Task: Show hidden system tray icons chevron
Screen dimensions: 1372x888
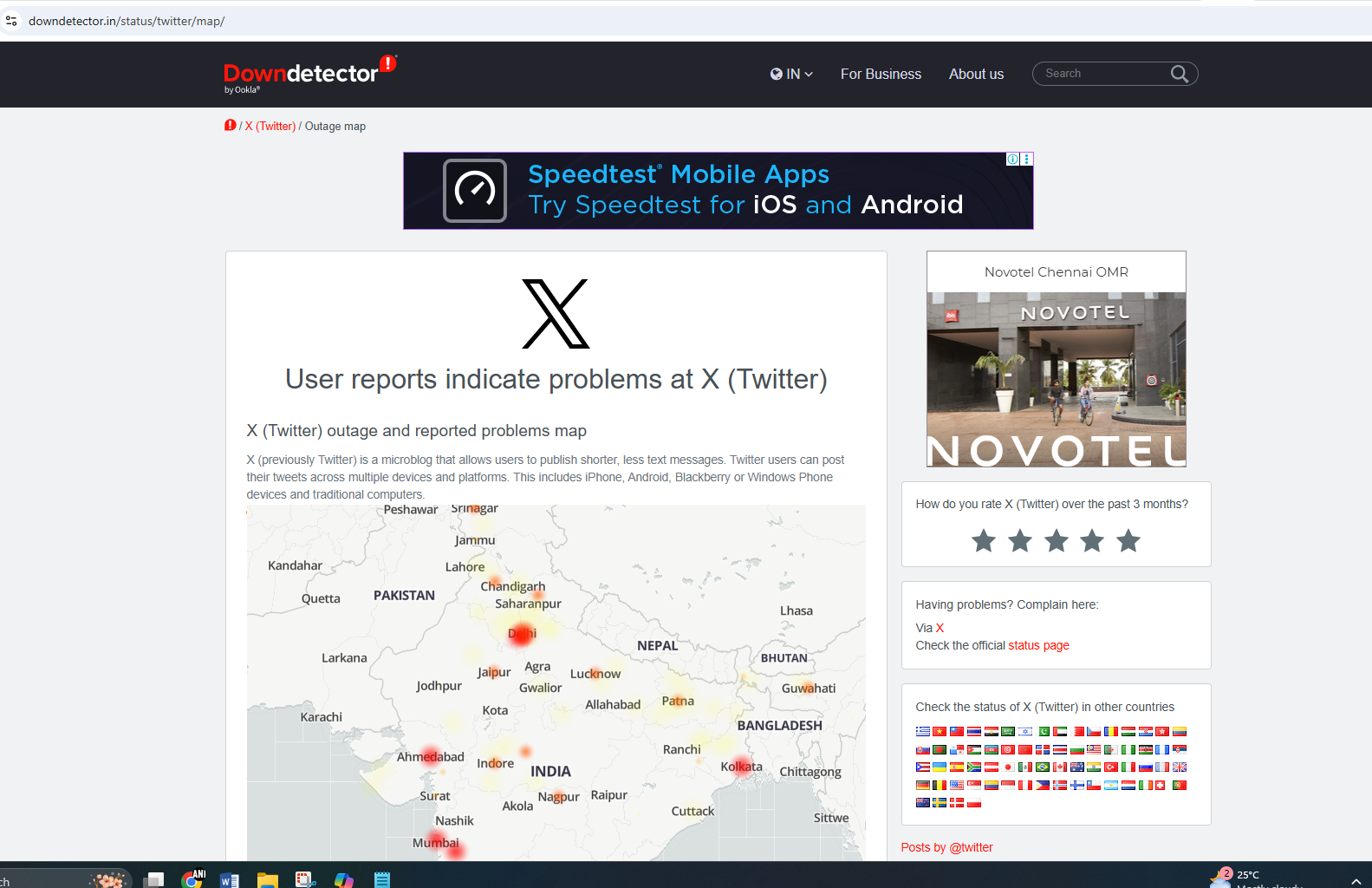Action: (x=1356, y=881)
